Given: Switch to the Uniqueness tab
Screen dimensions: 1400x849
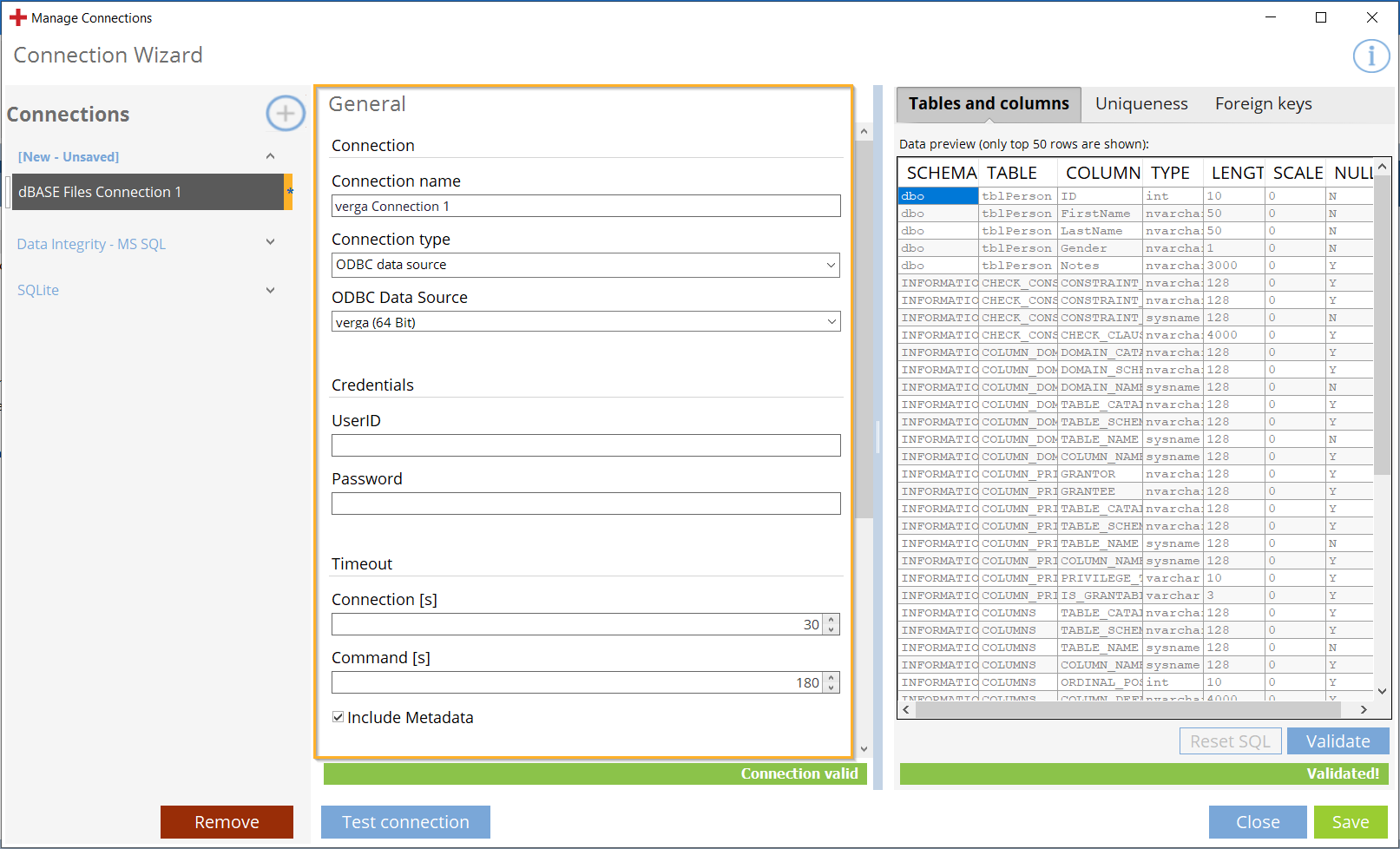Looking at the screenshot, I should tap(1140, 104).
